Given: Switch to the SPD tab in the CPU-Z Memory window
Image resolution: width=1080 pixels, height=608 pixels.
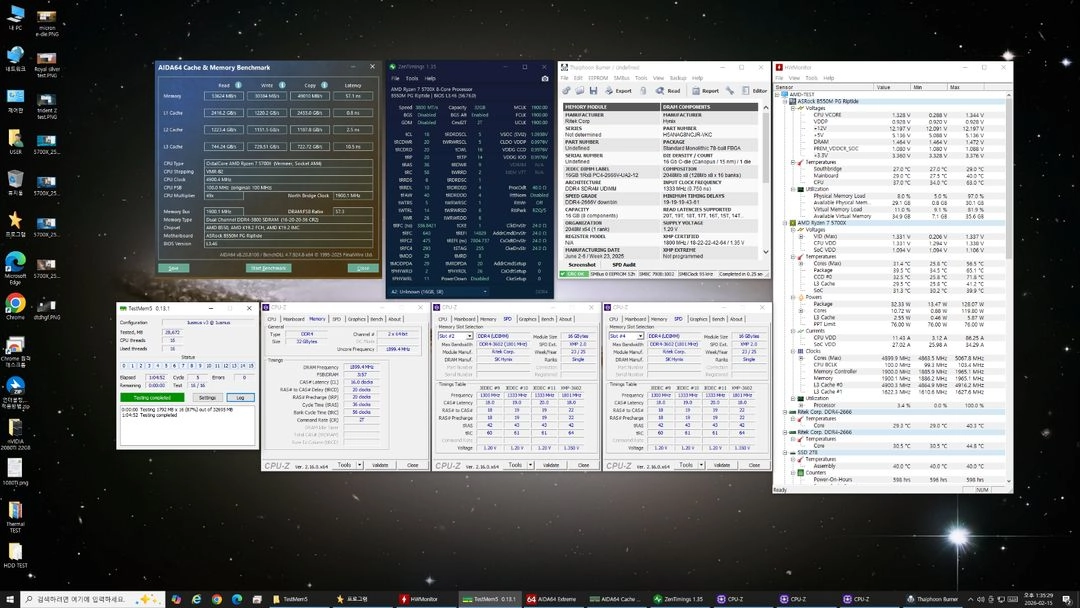Looking at the screenshot, I should pyautogui.click(x=337, y=319).
